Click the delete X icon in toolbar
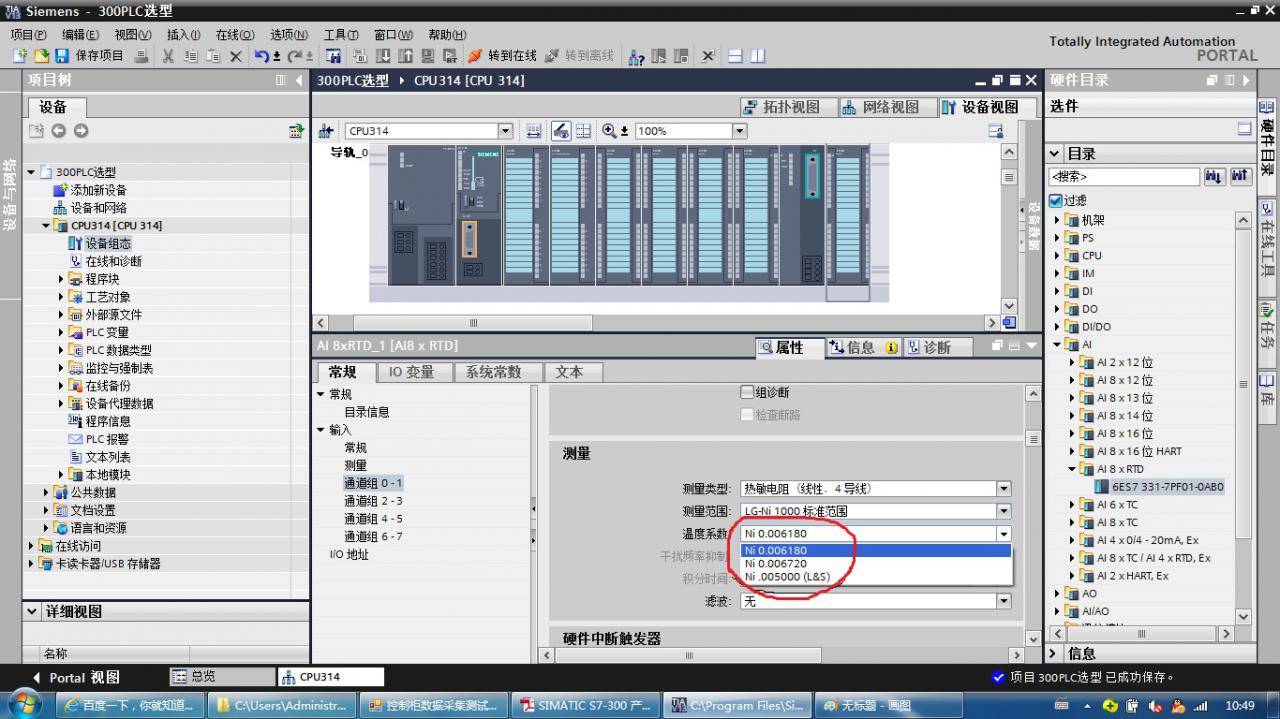The width and height of the screenshot is (1280, 719). pos(236,56)
